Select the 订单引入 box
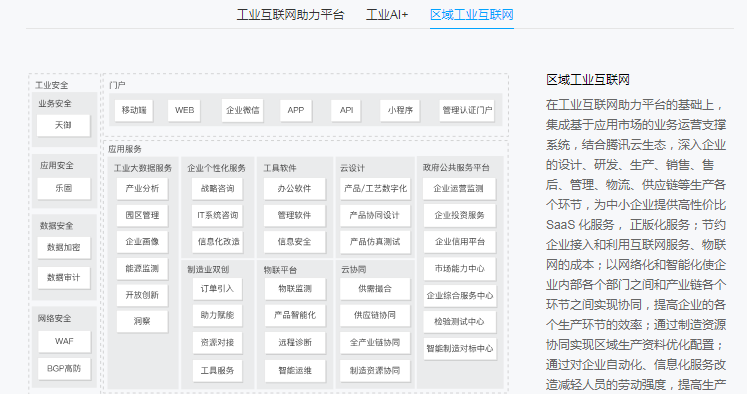 (x=217, y=289)
